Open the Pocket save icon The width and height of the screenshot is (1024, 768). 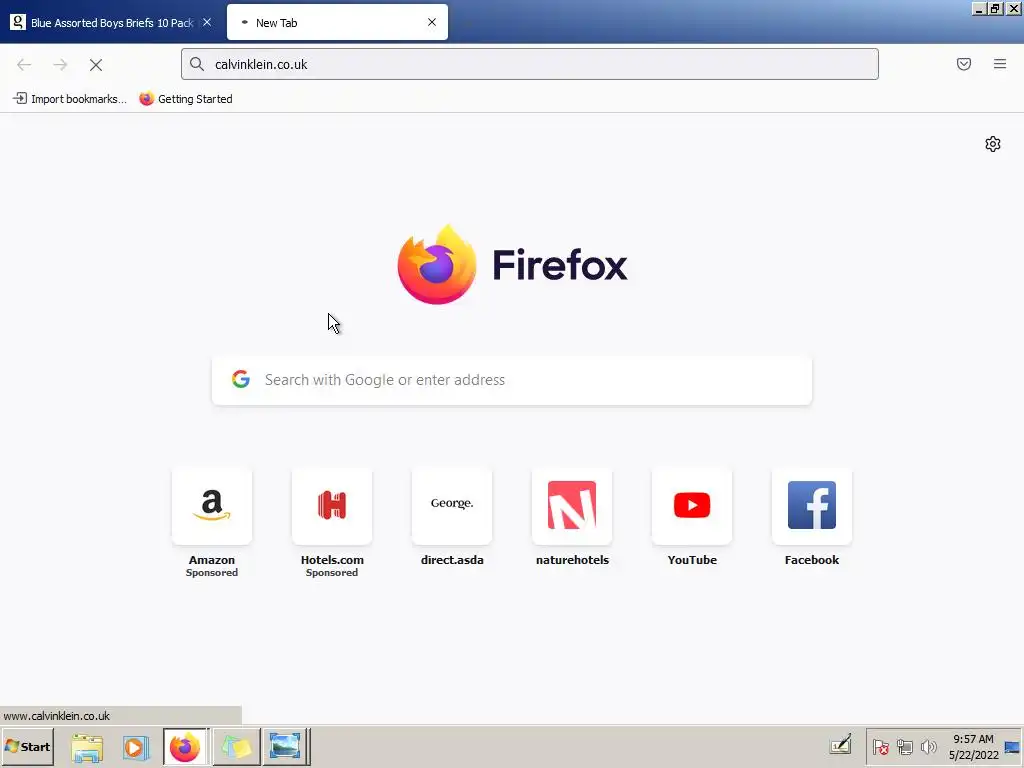[964, 64]
